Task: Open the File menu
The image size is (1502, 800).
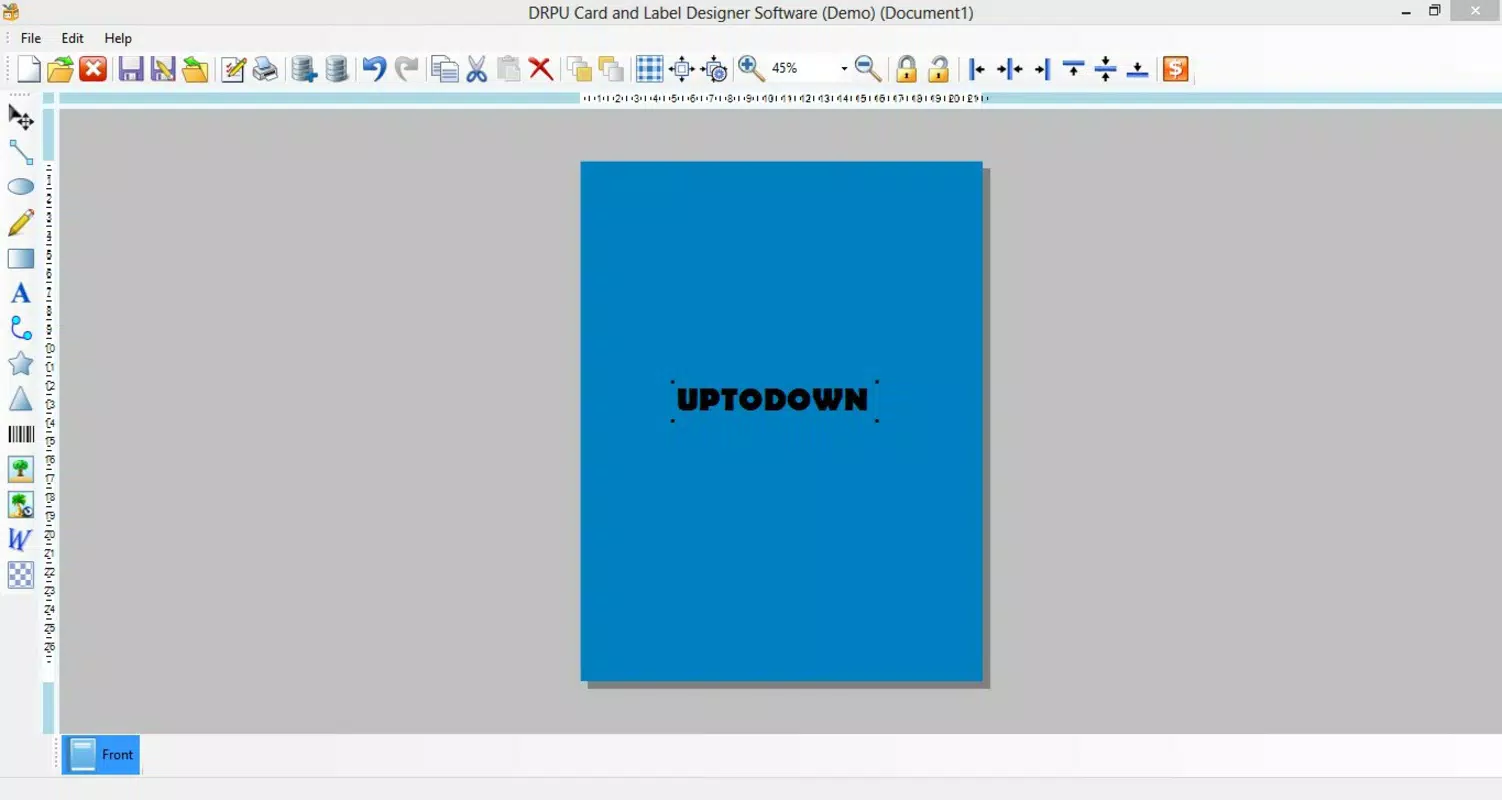Action: pyautogui.click(x=31, y=38)
